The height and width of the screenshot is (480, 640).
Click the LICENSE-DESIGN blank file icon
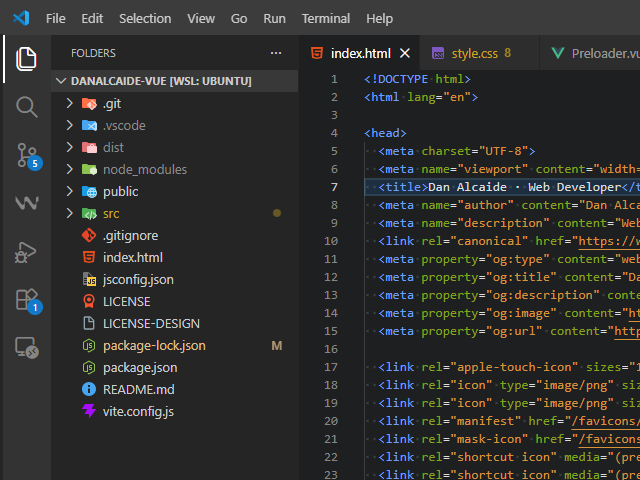[89, 324]
